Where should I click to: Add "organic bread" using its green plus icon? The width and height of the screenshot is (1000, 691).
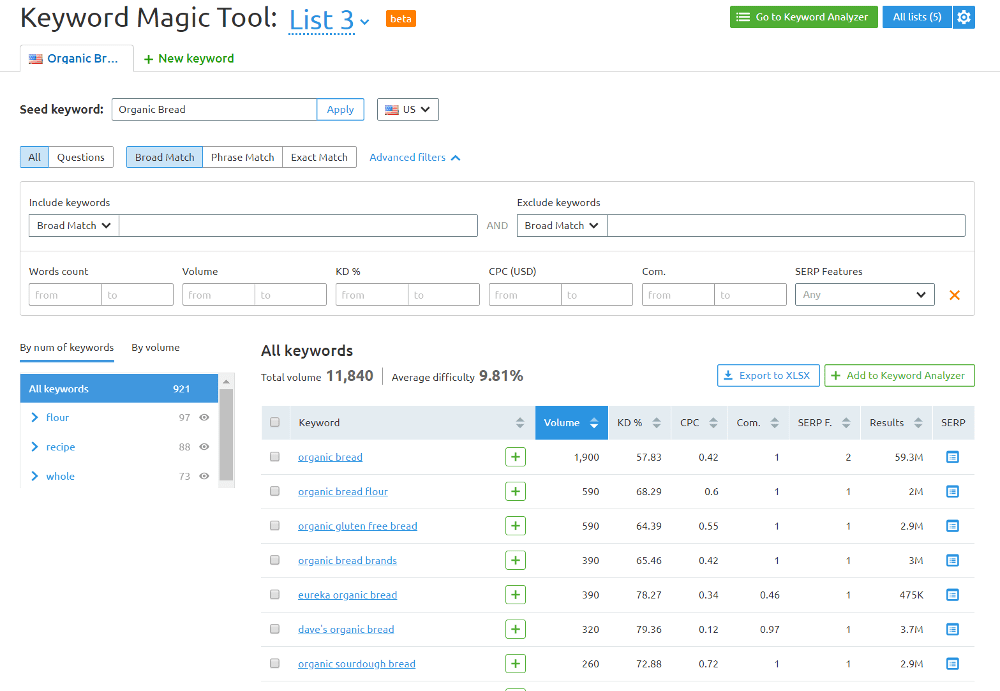[515, 456]
